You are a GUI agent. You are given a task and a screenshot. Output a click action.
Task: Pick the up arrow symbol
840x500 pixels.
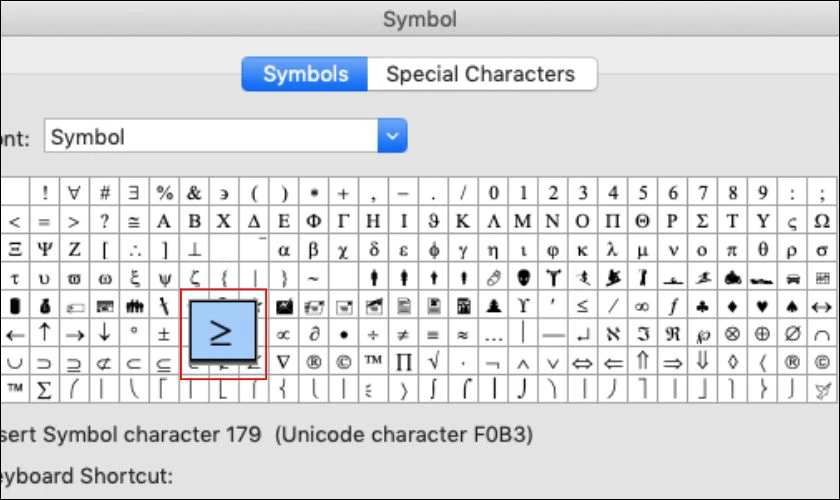tap(45, 334)
